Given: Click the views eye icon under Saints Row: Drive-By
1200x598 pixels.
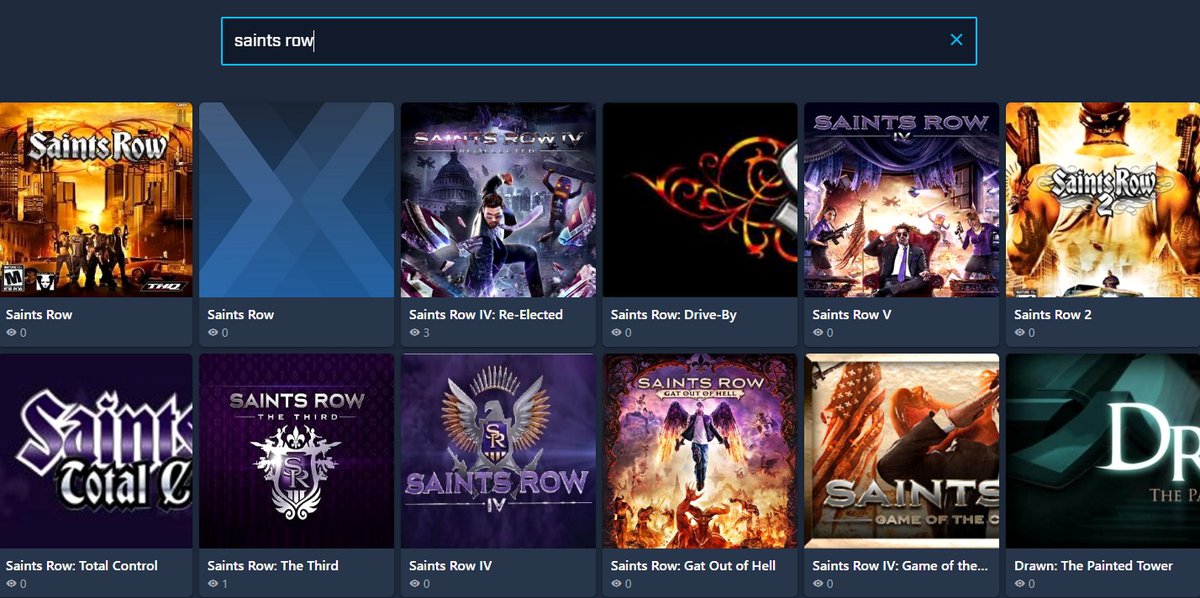Looking at the screenshot, I should click(x=616, y=333).
